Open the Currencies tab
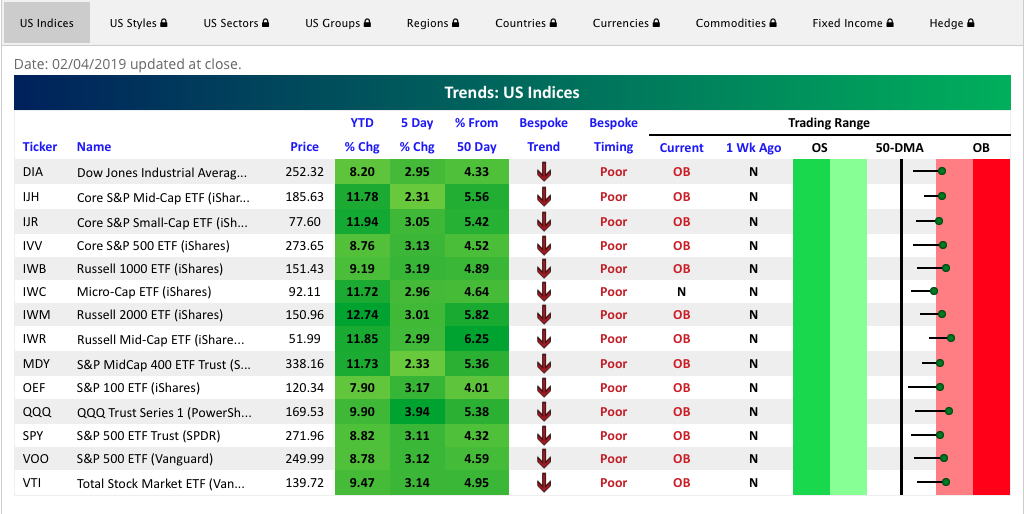This screenshot has height=514, width=1024. [627, 23]
